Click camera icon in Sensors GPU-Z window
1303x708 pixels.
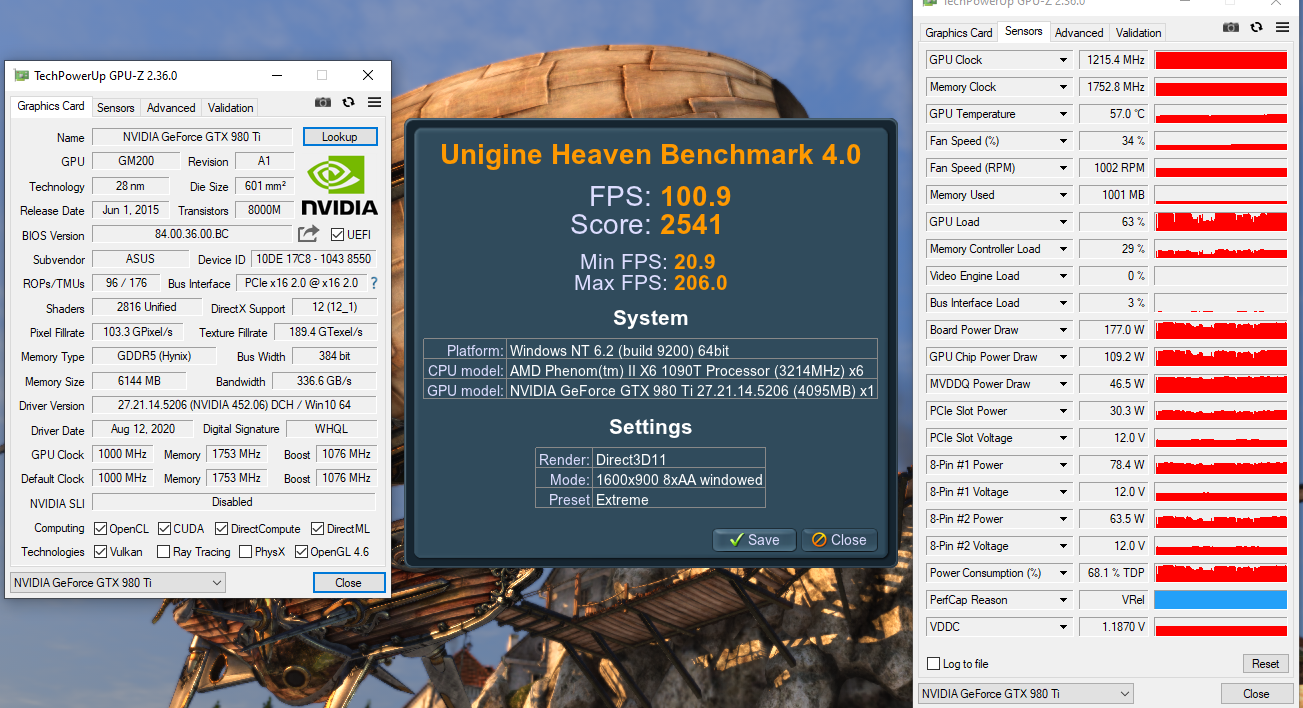click(x=1232, y=27)
